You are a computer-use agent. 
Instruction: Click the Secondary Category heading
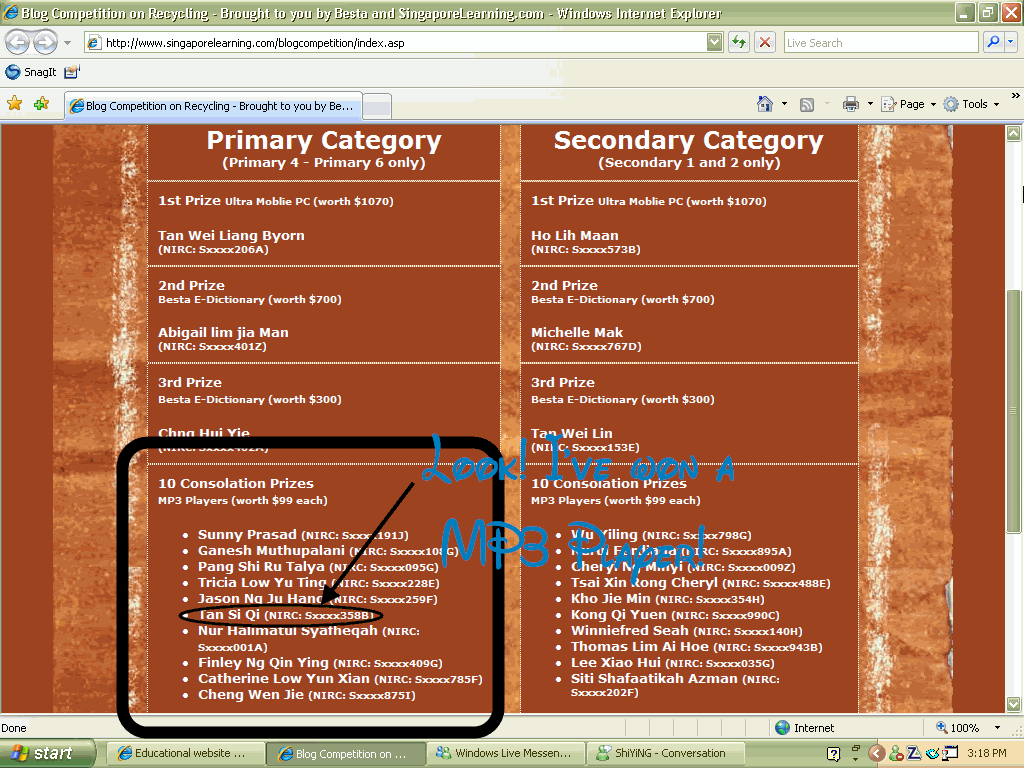click(x=688, y=140)
